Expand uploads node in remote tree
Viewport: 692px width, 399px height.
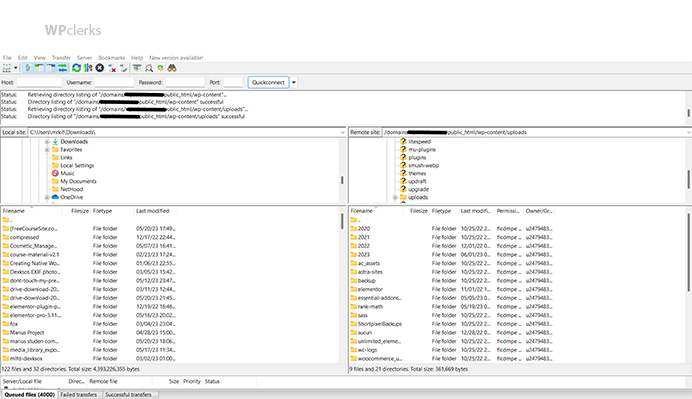(x=395, y=197)
